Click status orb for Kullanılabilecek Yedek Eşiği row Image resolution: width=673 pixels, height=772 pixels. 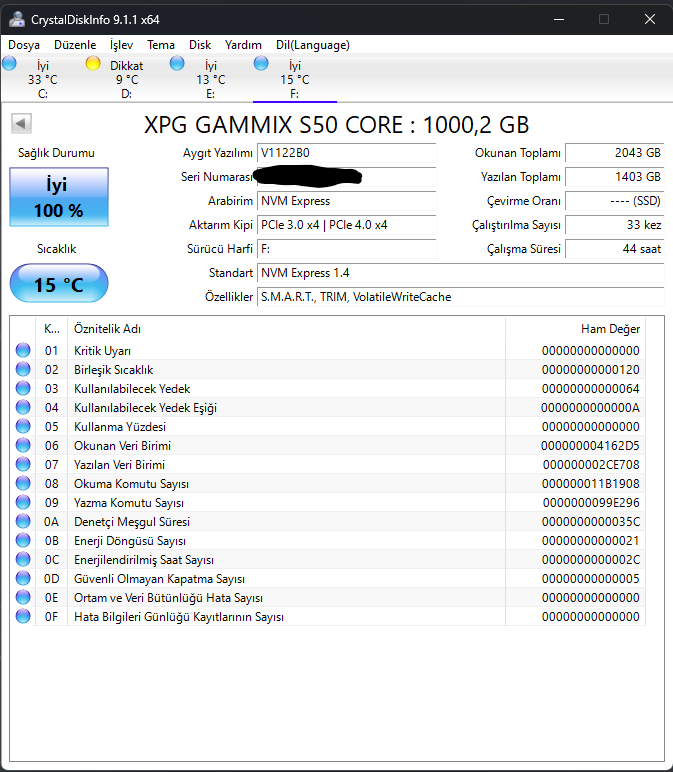(23, 407)
